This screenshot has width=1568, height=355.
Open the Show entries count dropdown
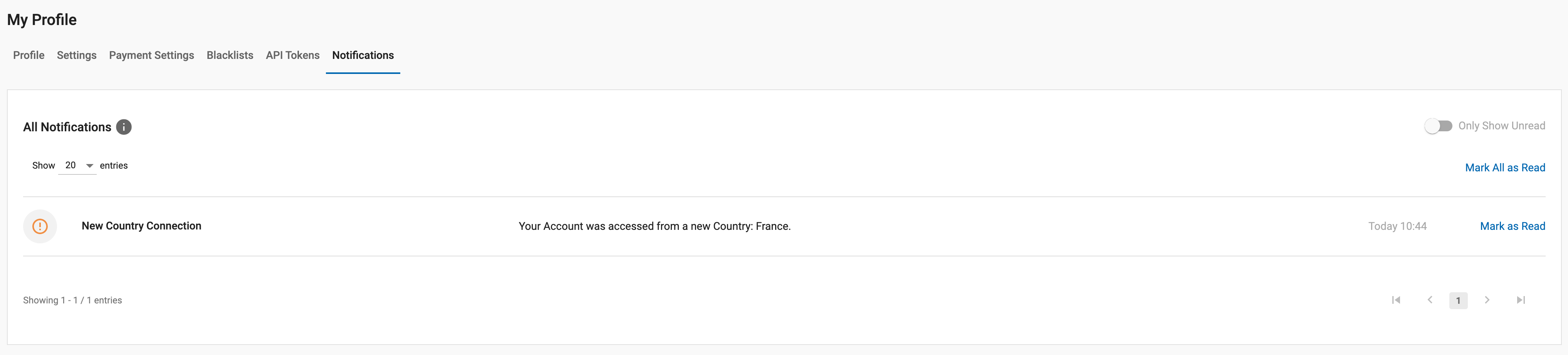77,166
